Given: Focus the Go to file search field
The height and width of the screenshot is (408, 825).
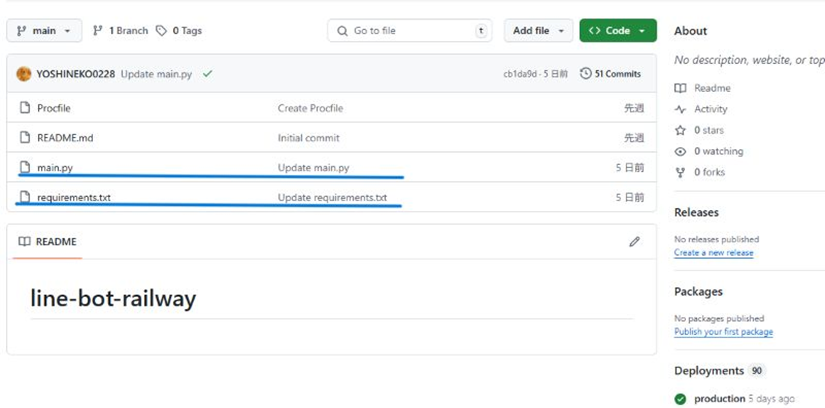Looking at the screenshot, I should (409, 31).
